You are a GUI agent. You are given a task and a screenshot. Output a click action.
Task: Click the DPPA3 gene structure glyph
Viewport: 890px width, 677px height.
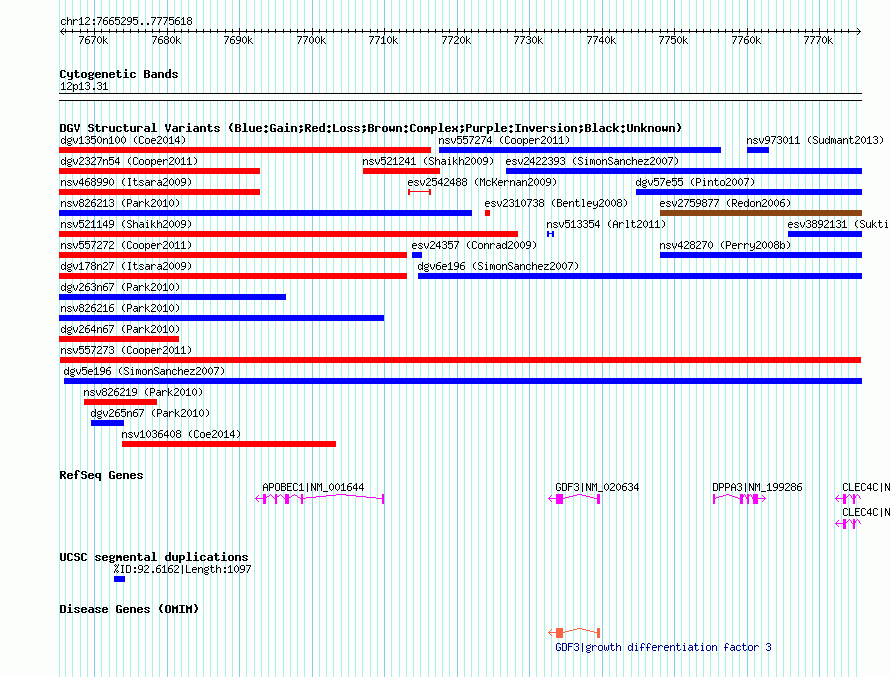click(x=740, y=499)
